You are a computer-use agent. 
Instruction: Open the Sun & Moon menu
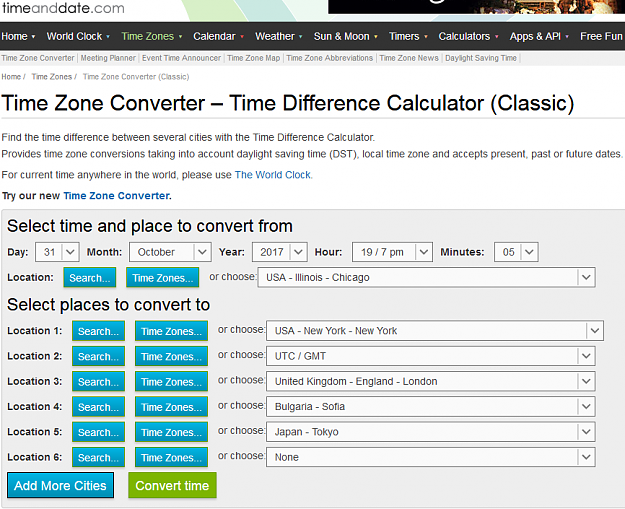(x=345, y=36)
